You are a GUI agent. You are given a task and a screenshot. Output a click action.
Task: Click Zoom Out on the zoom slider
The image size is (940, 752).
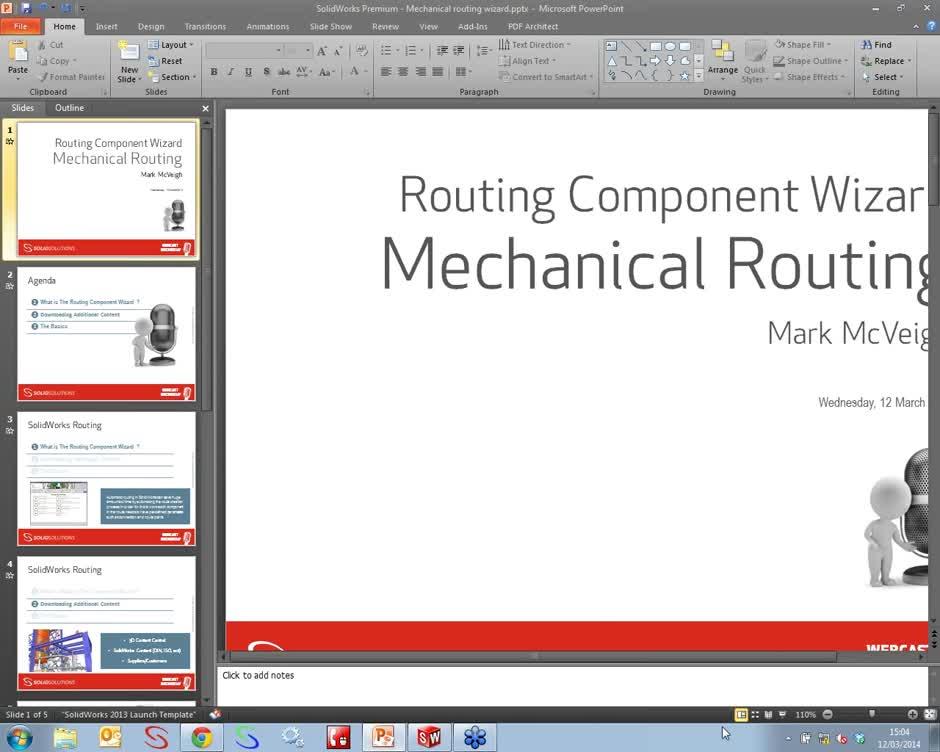pos(827,714)
